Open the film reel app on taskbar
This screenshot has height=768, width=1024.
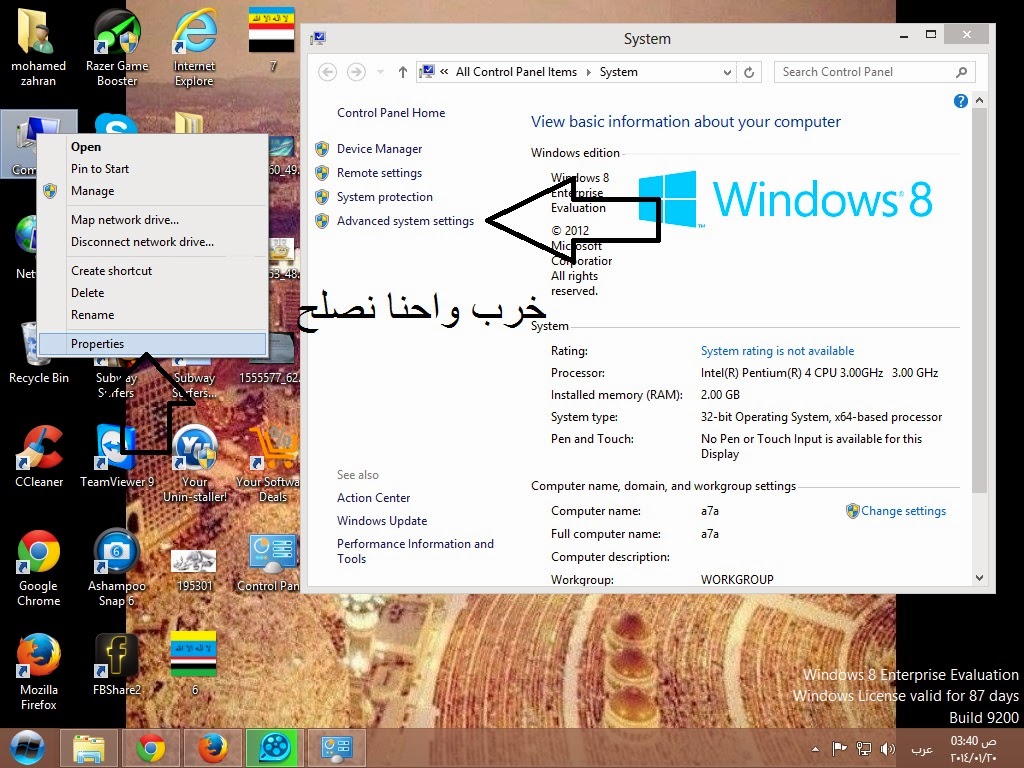[x=274, y=748]
